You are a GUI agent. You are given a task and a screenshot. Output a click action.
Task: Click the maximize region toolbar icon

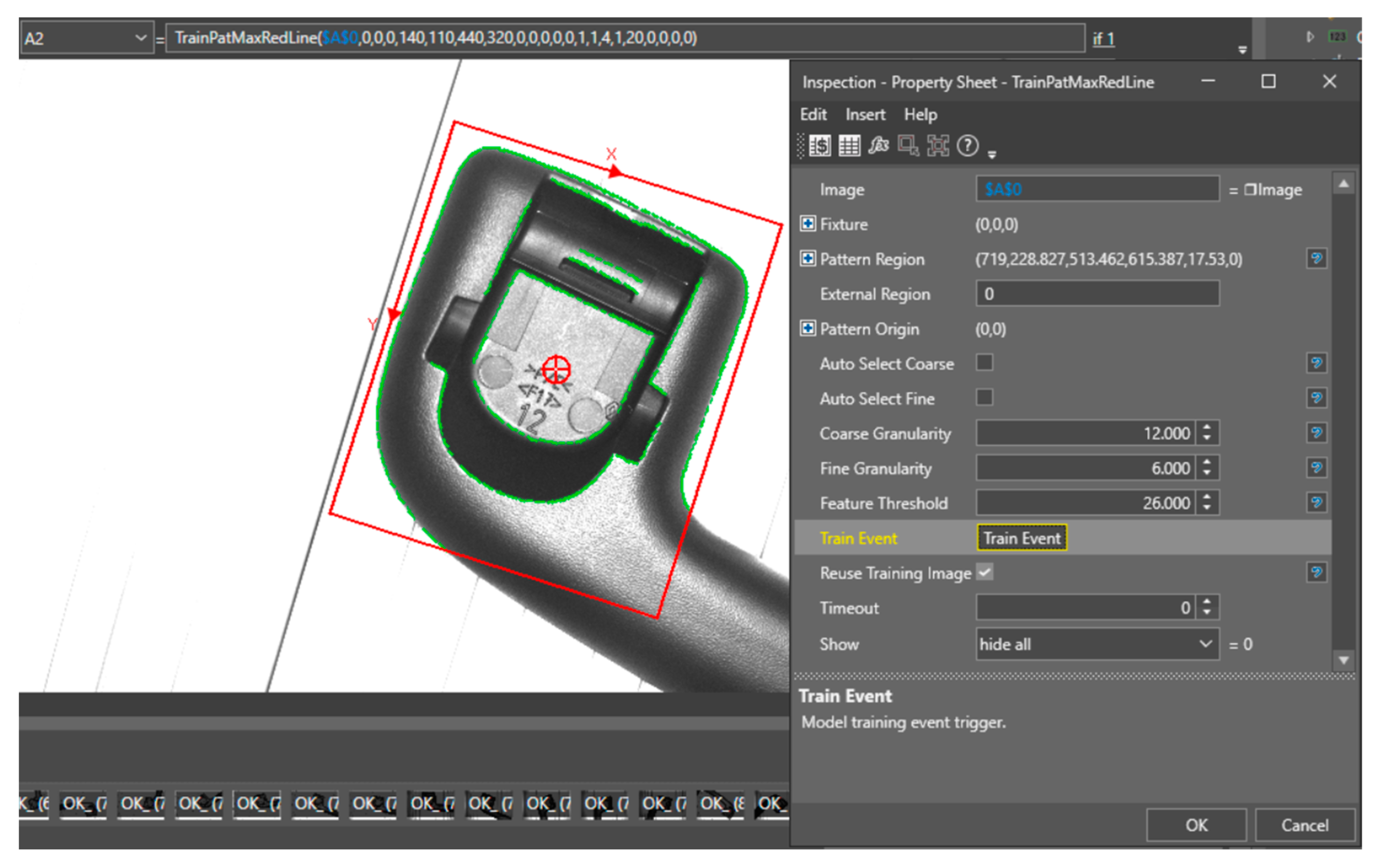[x=938, y=146]
